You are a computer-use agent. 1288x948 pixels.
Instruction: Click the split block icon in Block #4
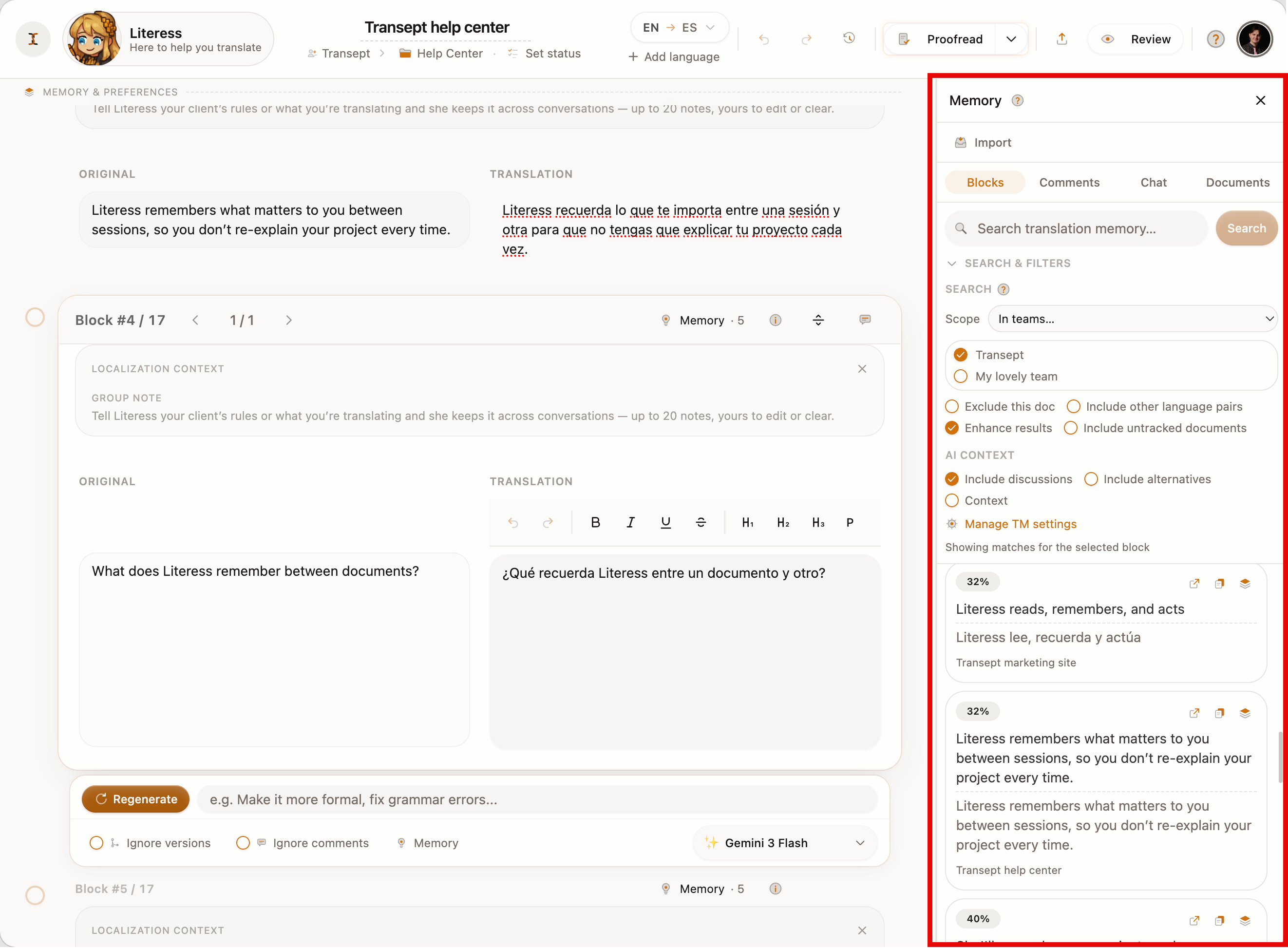click(x=818, y=320)
